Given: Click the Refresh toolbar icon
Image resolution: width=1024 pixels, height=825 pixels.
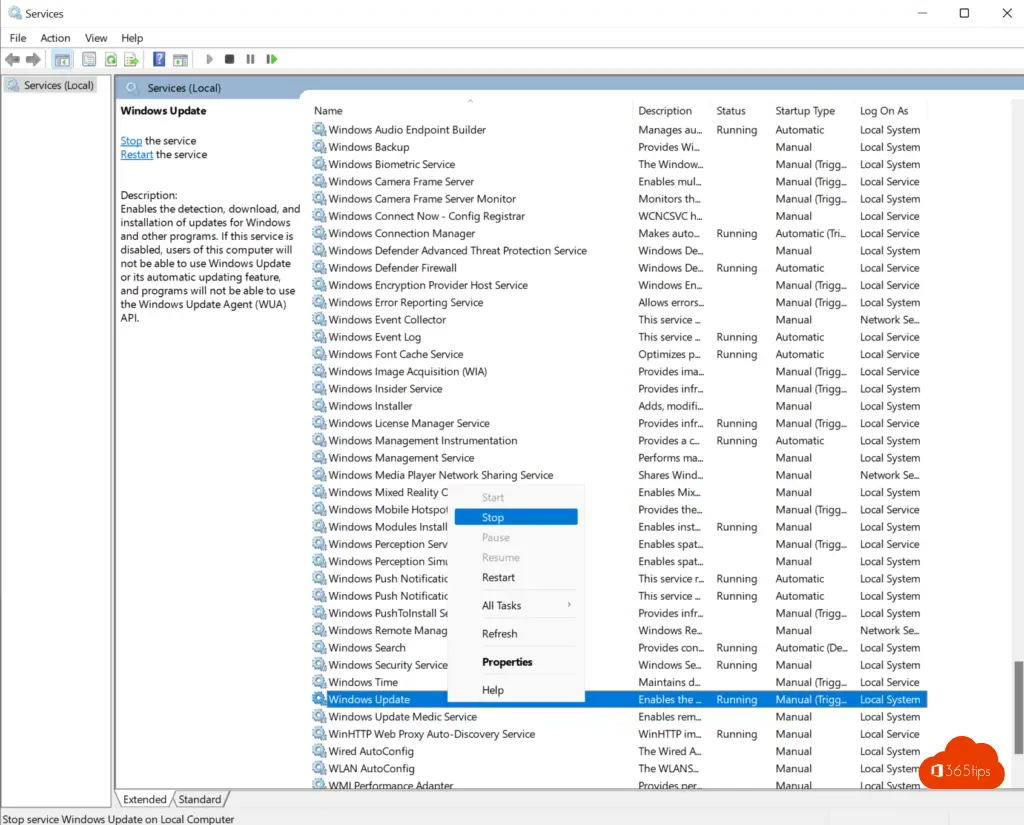Looking at the screenshot, I should click(x=110, y=59).
